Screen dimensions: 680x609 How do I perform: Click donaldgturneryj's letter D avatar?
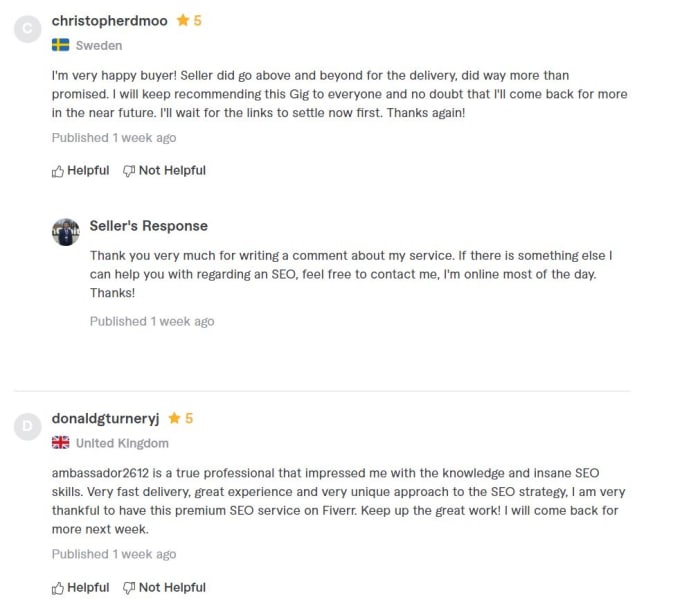coord(28,427)
